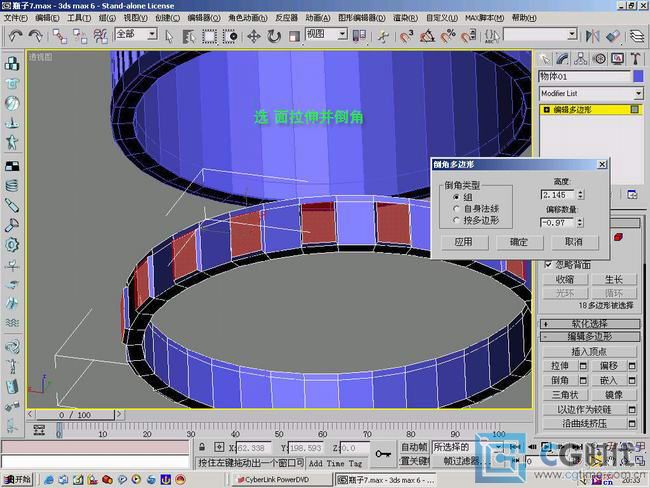The width and height of the screenshot is (650, 488).
Task: Open the 视图 reference coordinate dropdown
Action: tap(342, 34)
